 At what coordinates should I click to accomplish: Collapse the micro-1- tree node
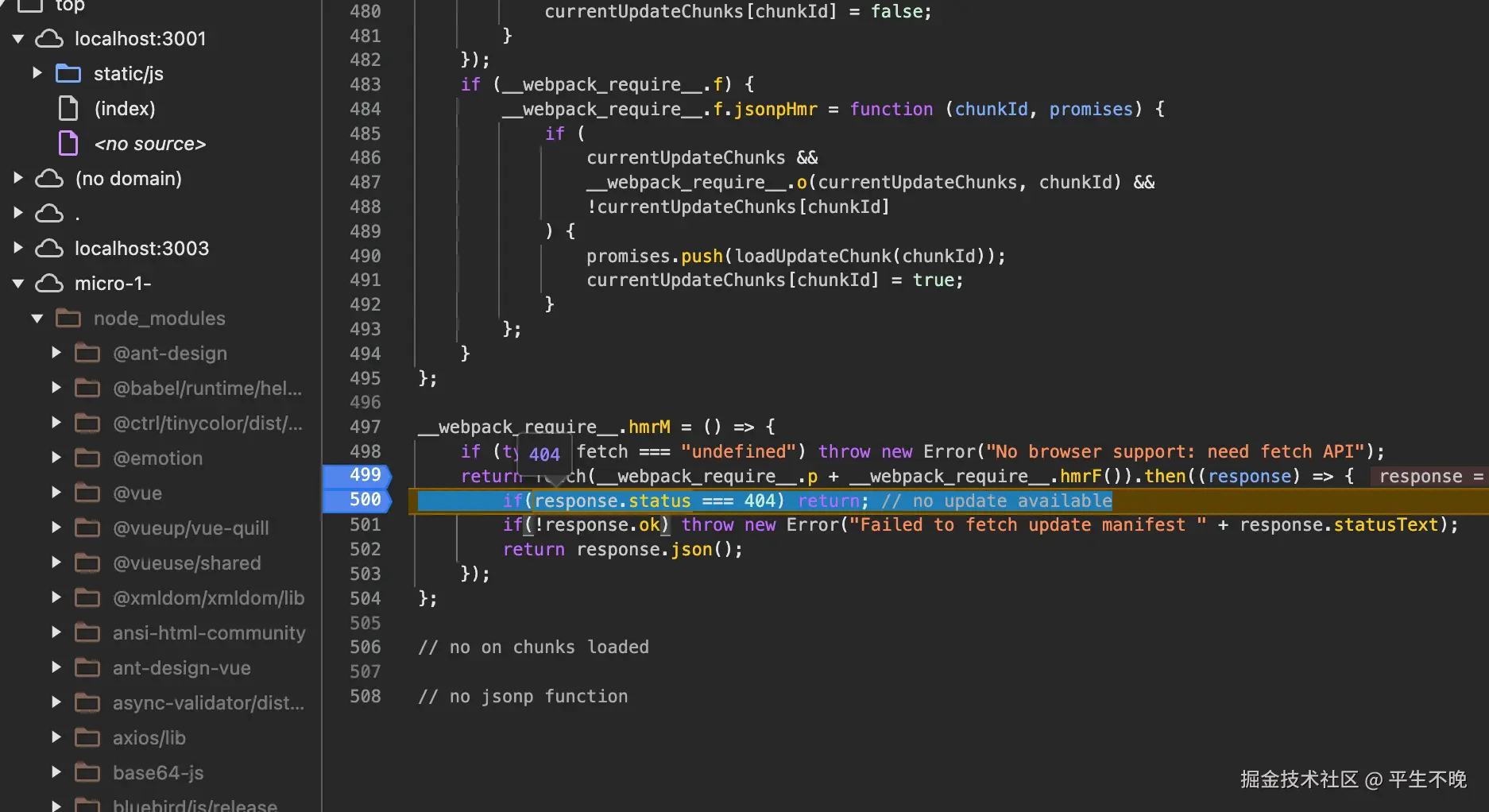18,284
